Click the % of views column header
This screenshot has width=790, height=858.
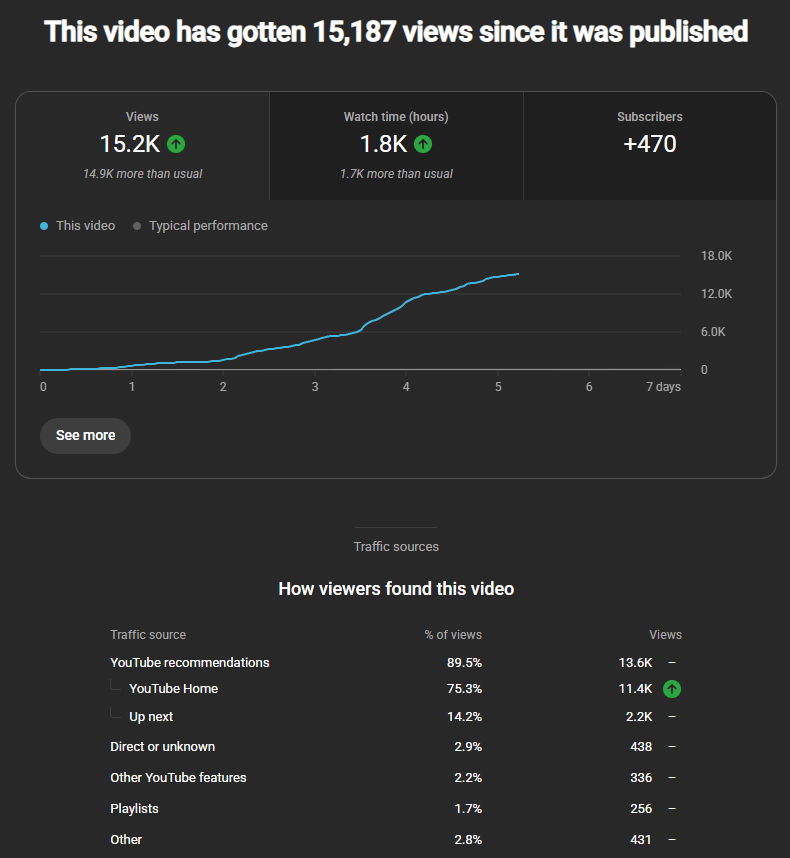coord(453,635)
